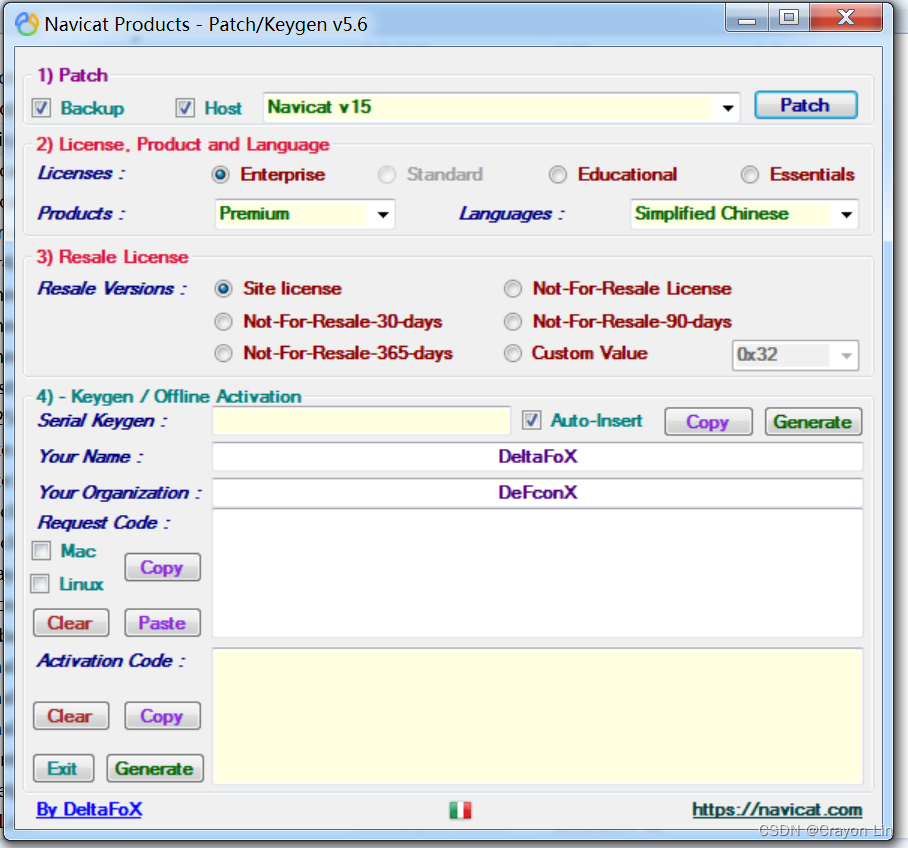This screenshot has width=908, height=848.
Task: Click the Your Organization field with DeFconX
Action: click(538, 493)
